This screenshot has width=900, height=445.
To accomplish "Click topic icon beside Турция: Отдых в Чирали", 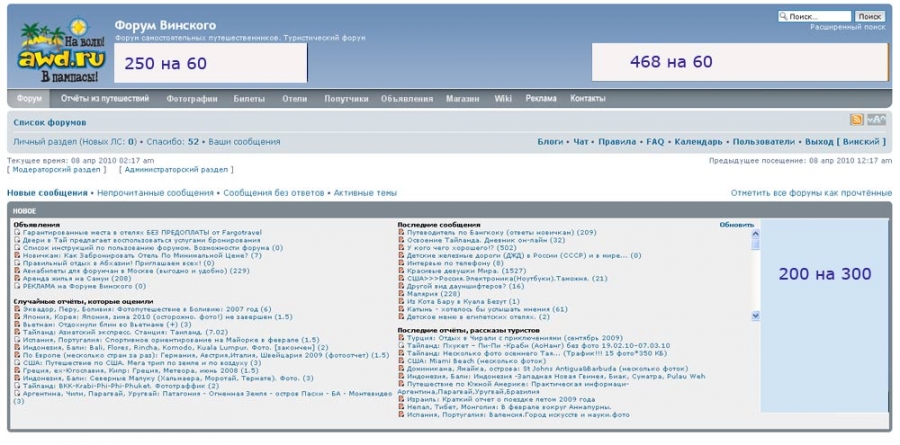I will 401,338.
